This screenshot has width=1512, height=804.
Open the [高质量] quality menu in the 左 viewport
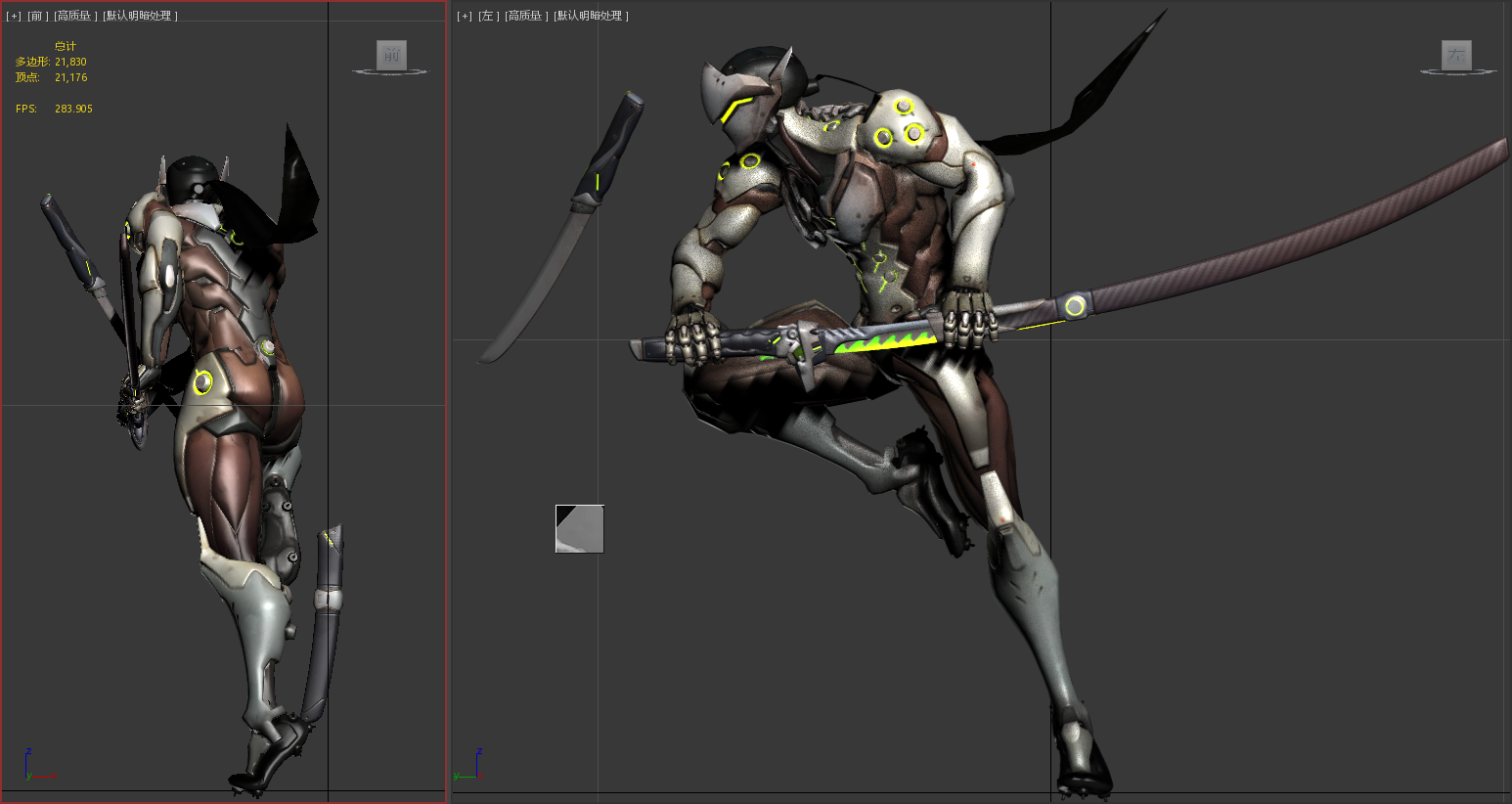pyautogui.click(x=526, y=16)
